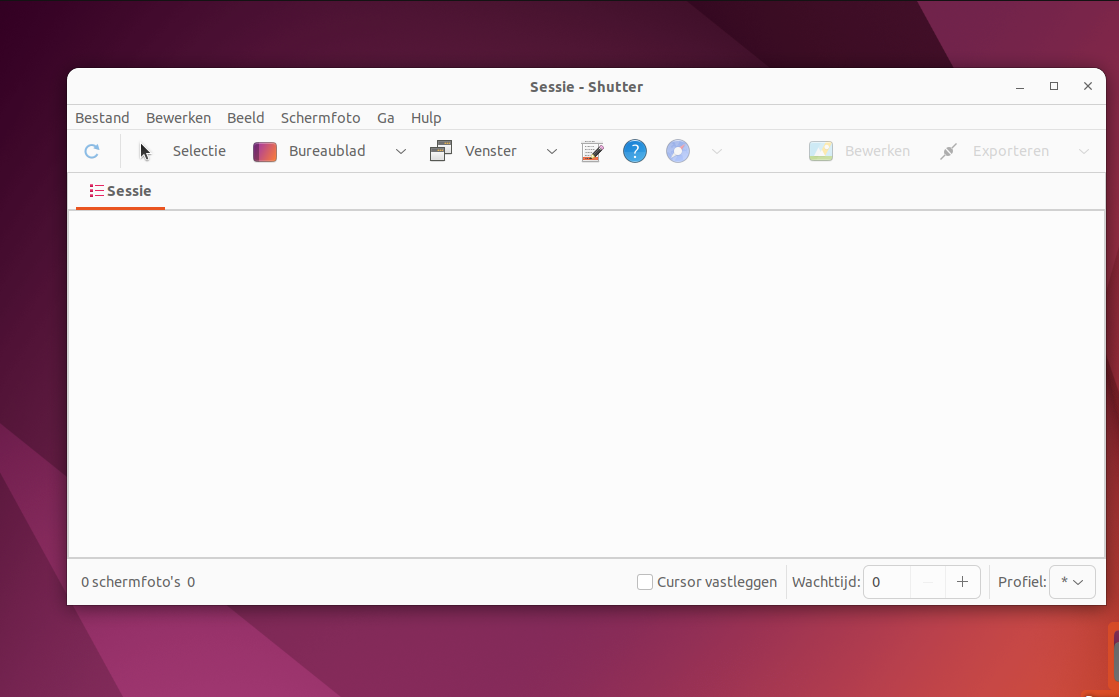Click the blue question mark tooltip capture icon
The width and height of the screenshot is (1119, 697).
pyautogui.click(x=634, y=151)
